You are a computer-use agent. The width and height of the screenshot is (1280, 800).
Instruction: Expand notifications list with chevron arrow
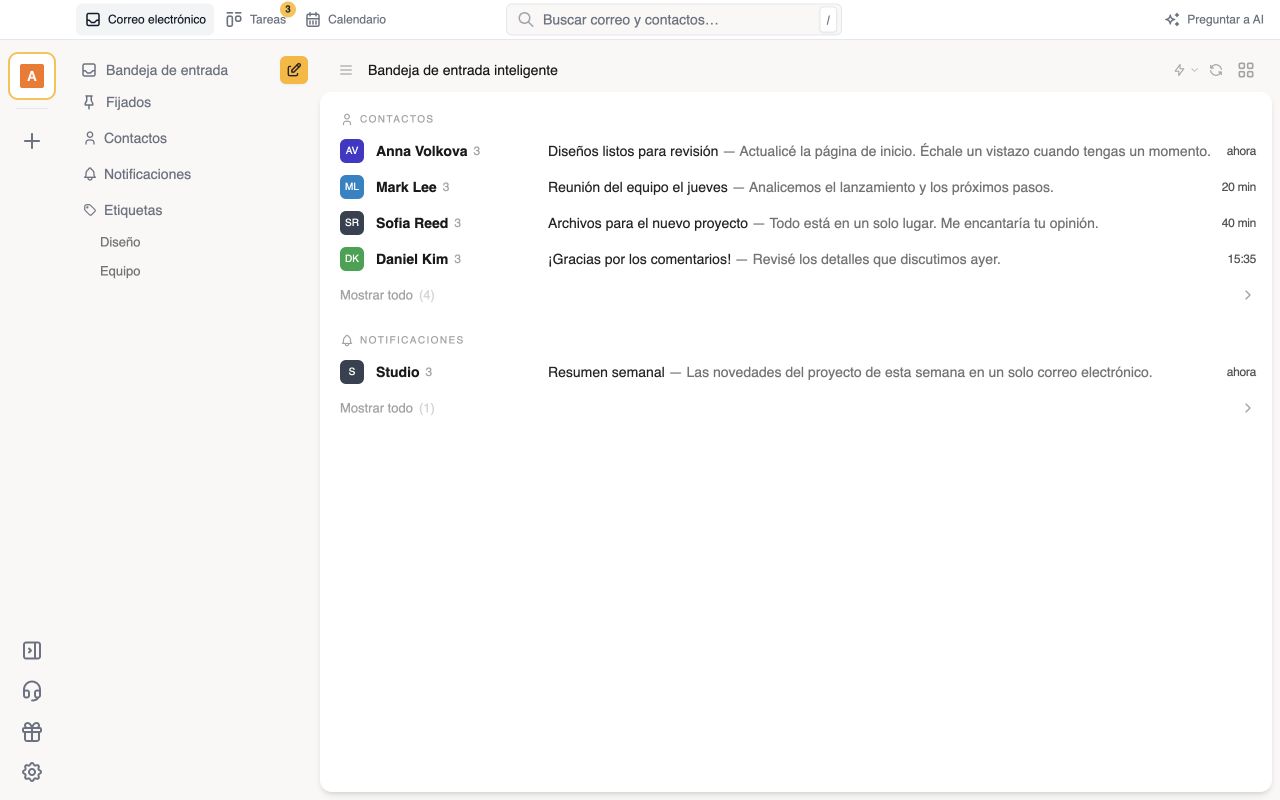point(1247,408)
